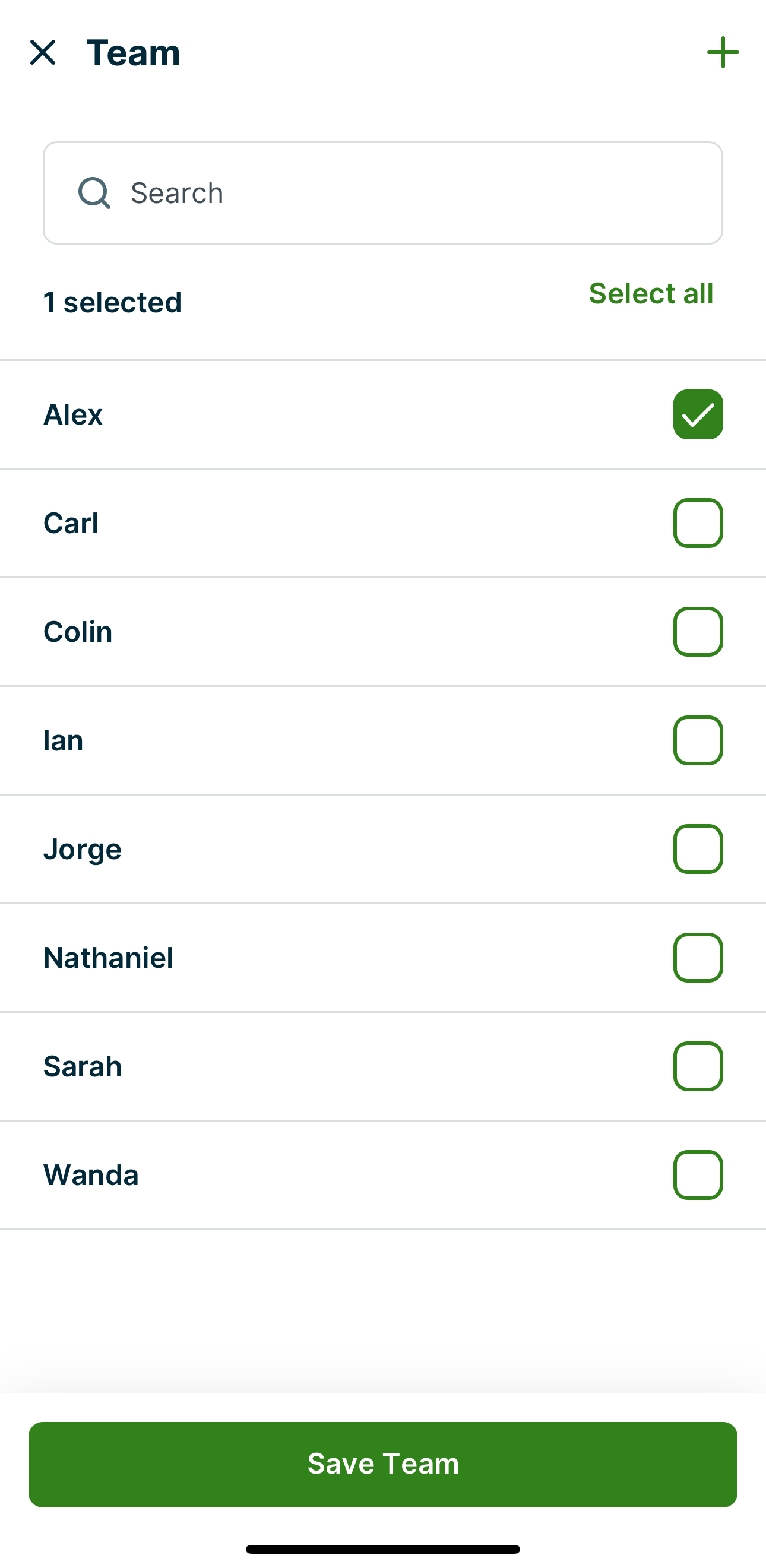Tap the search magnifier icon

click(94, 193)
